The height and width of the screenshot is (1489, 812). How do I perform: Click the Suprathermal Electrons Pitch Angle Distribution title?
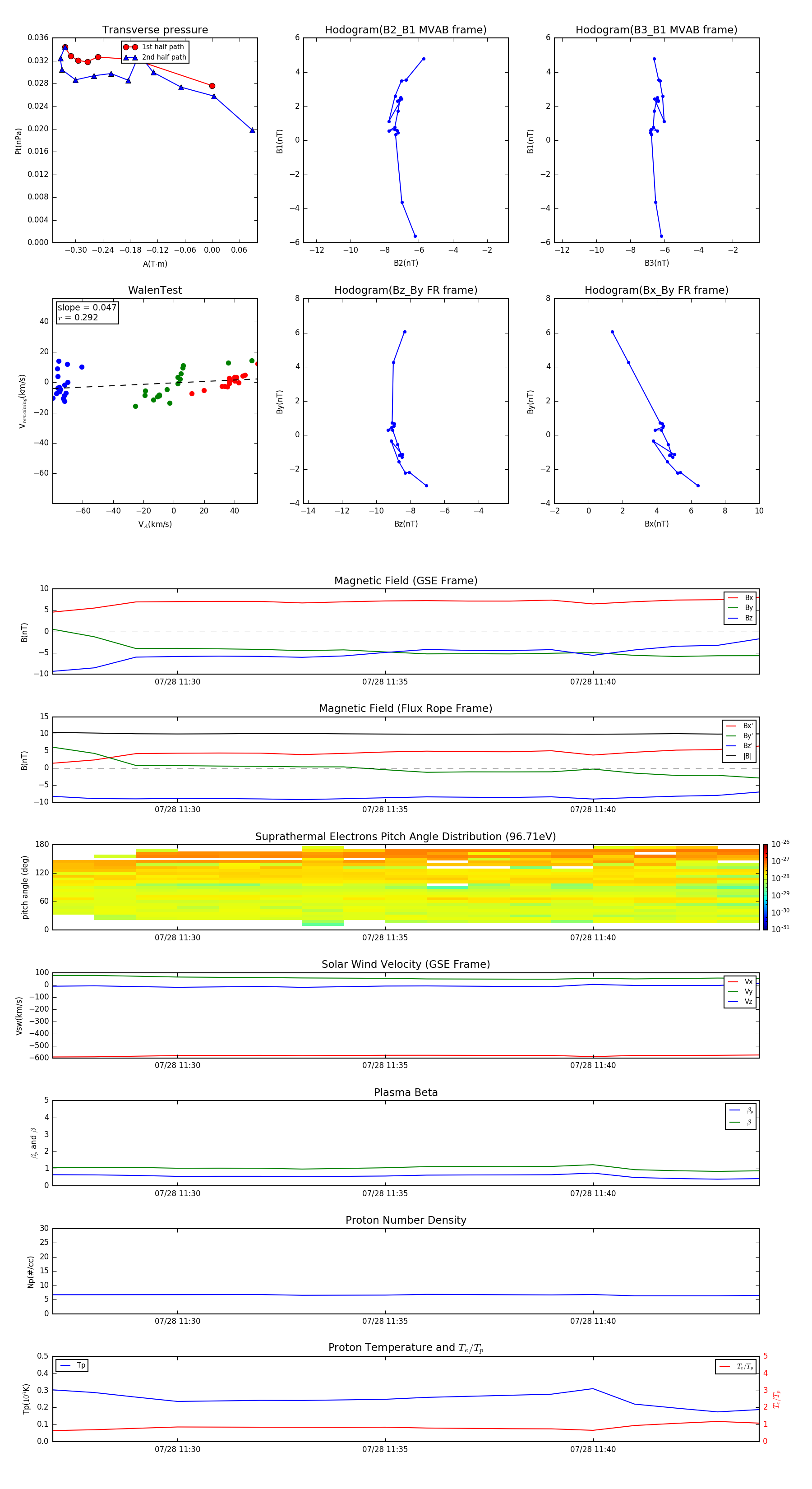pyautogui.click(x=406, y=837)
